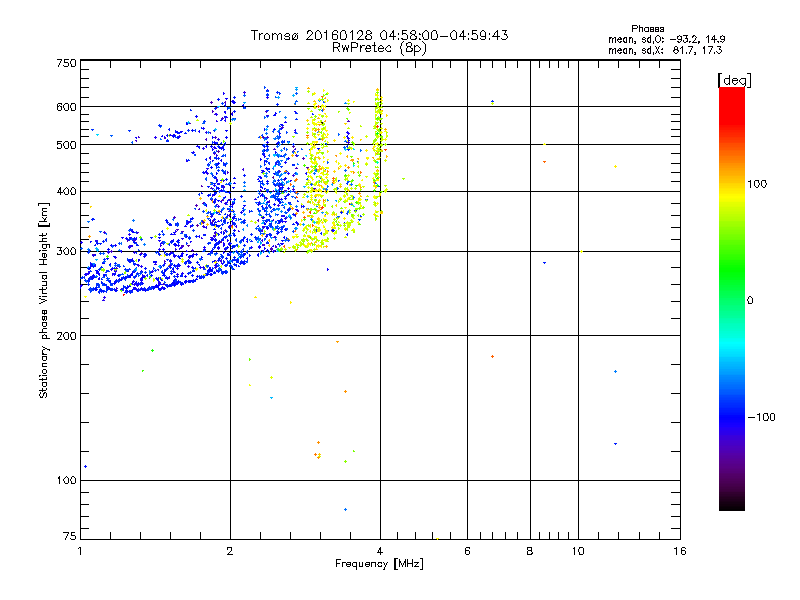
Task: Click the colorbar label "0"
Action: (750, 300)
